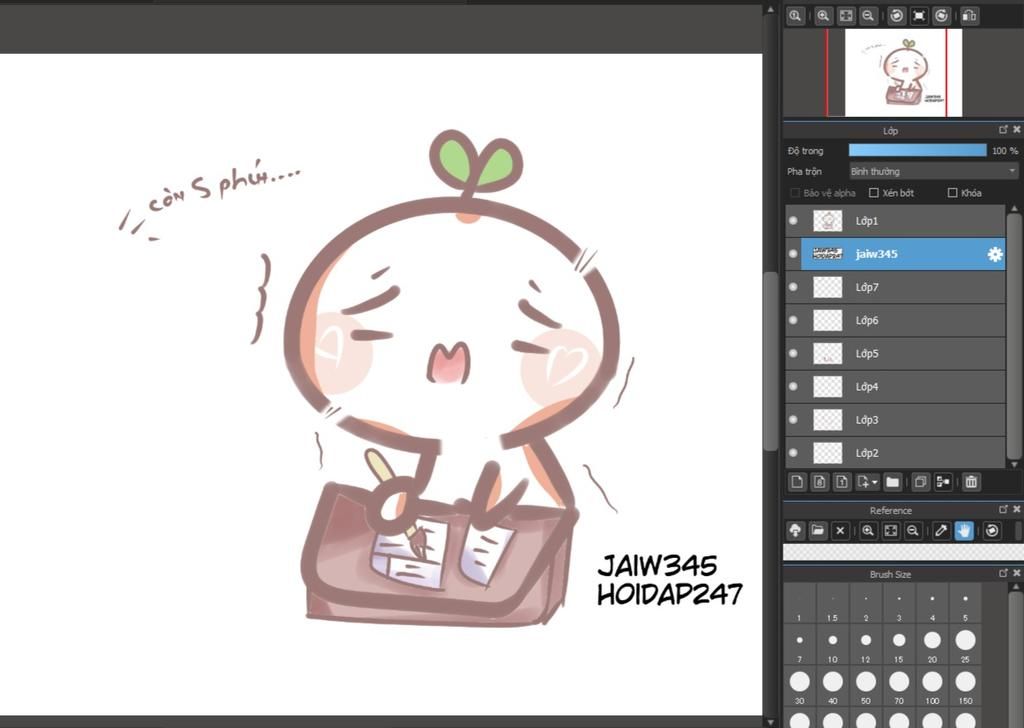Undock the Brush Size panel
Image resolution: width=1024 pixels, height=728 pixels.
tap(1003, 573)
